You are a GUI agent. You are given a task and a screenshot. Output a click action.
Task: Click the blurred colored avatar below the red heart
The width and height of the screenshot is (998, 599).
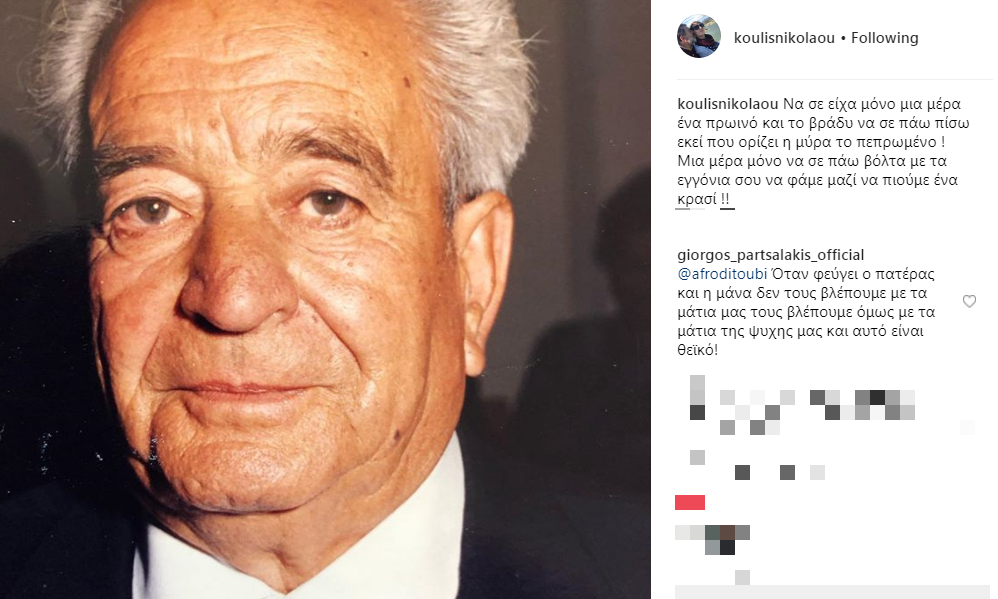coord(713,539)
